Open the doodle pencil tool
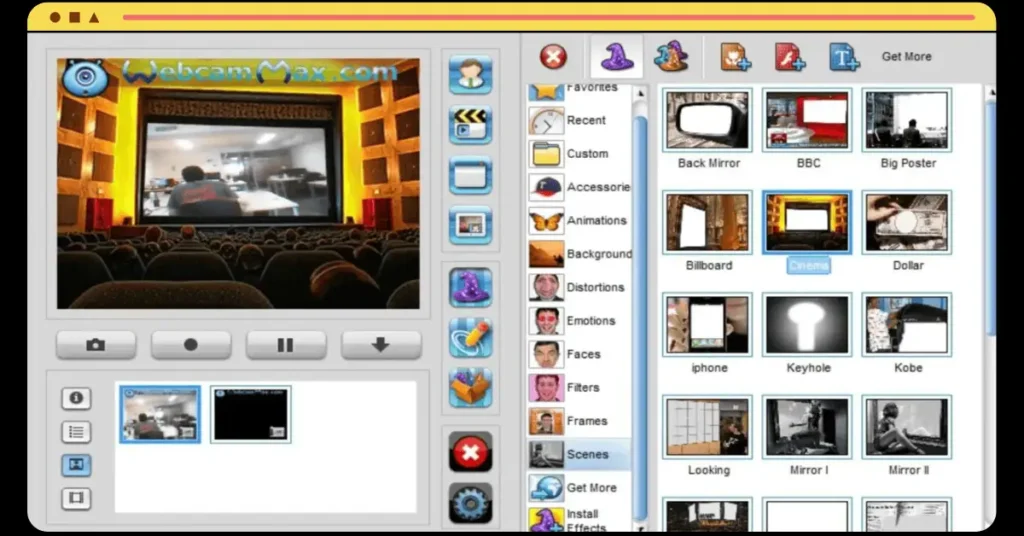Image resolution: width=1024 pixels, height=536 pixels. pyautogui.click(x=470, y=338)
